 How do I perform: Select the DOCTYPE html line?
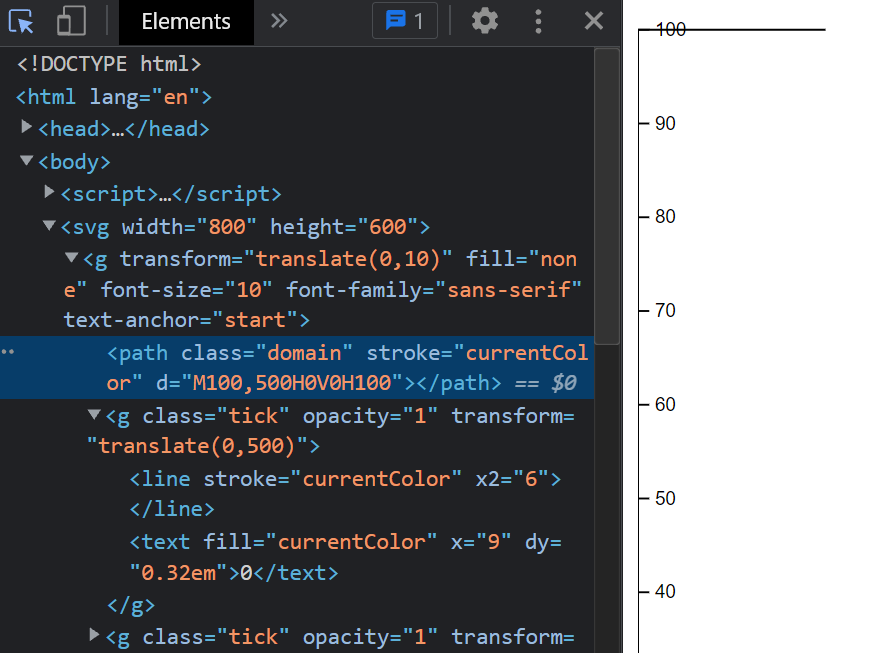click(110, 65)
